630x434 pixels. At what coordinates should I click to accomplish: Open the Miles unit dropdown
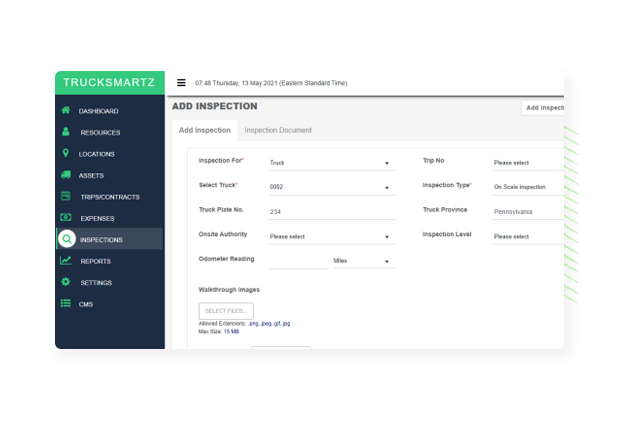coord(364,261)
